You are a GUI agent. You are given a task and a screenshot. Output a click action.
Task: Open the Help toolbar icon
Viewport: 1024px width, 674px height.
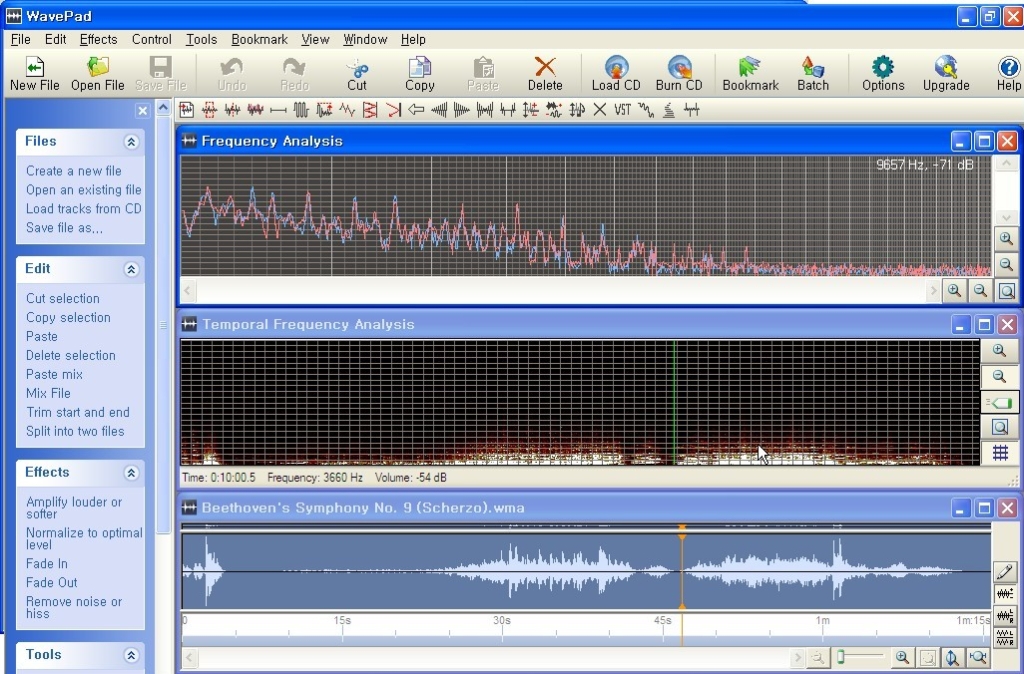[1008, 73]
